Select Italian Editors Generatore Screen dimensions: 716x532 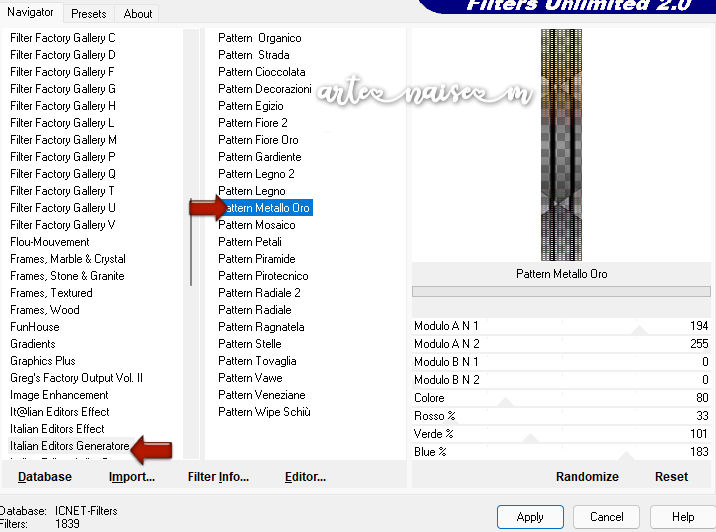70,446
